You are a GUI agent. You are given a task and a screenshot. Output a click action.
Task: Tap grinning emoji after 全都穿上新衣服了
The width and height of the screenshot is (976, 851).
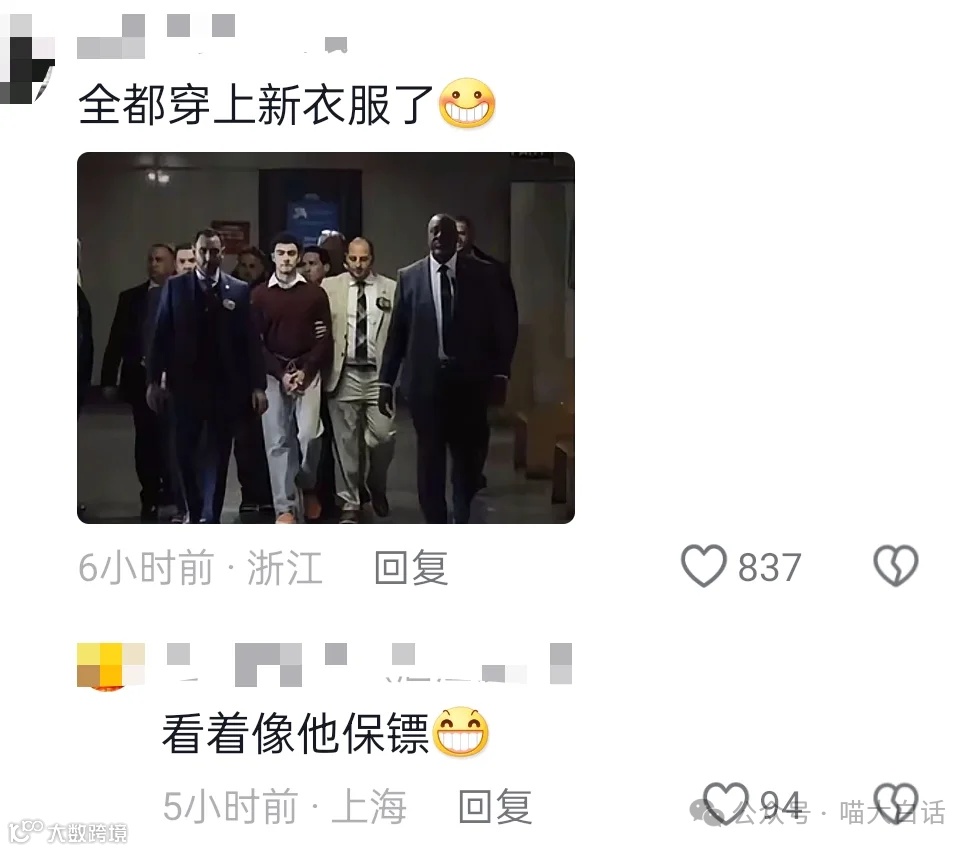(467, 103)
